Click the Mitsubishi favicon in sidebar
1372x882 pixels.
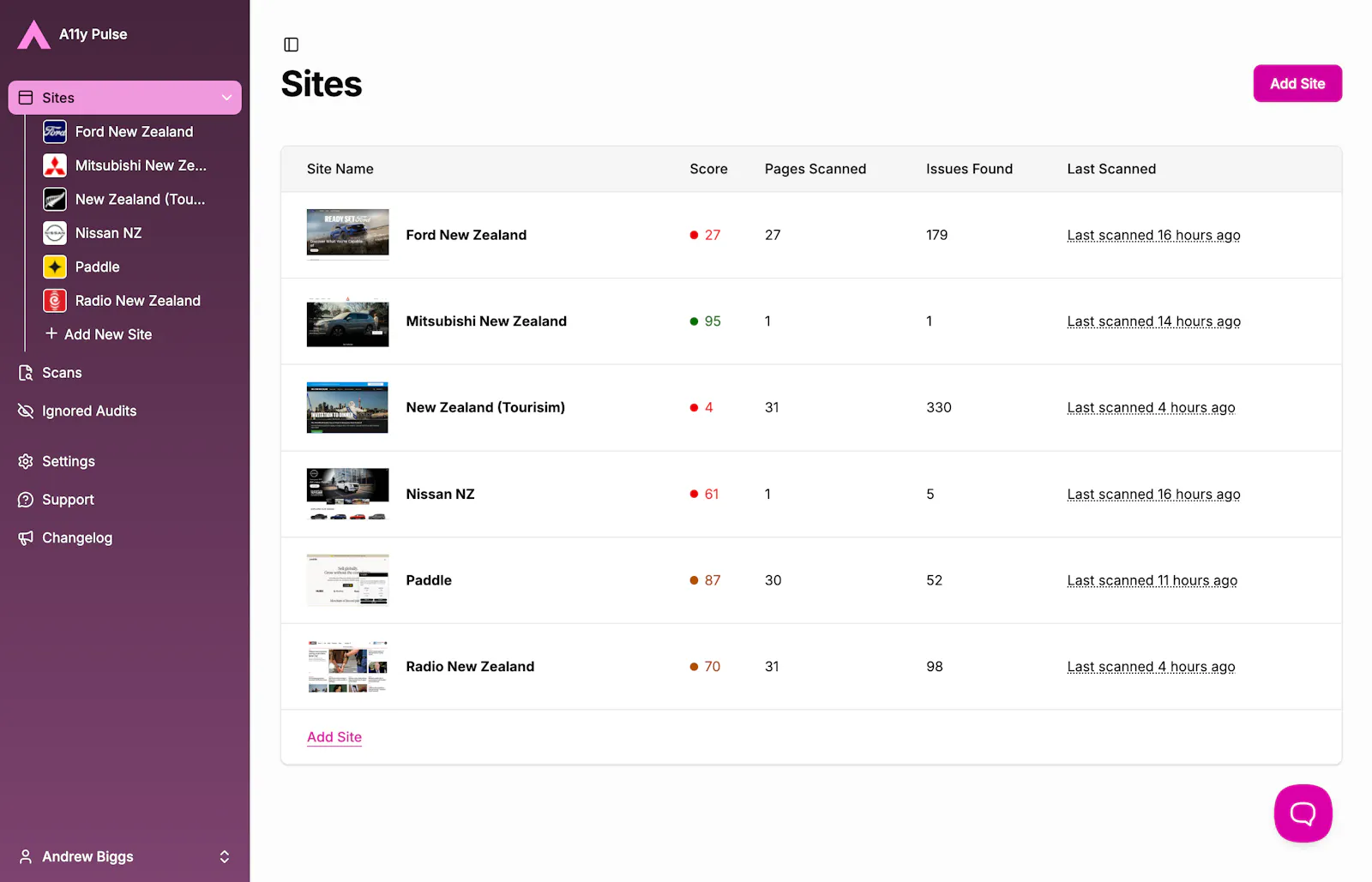click(55, 165)
